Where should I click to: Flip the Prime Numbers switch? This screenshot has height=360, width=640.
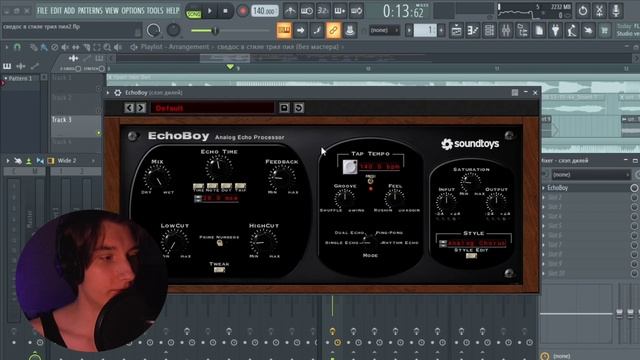pos(220,243)
